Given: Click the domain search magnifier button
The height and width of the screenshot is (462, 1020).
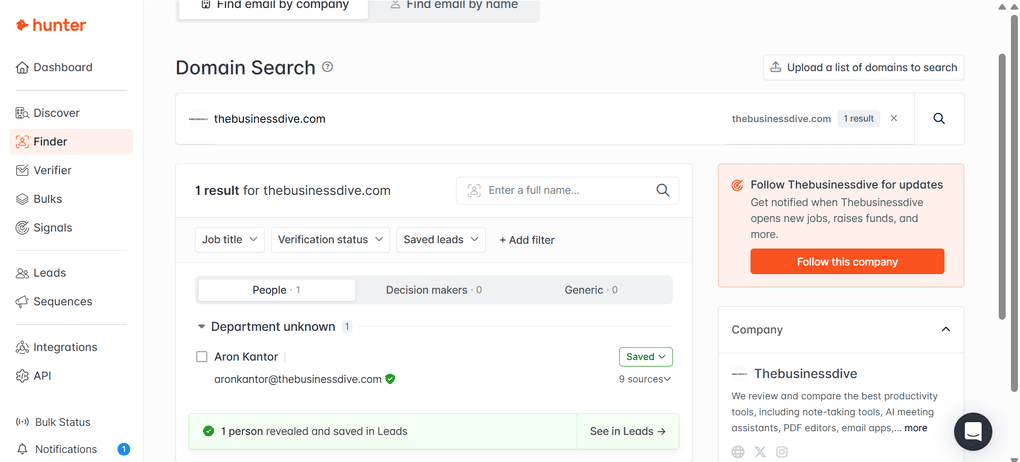Looking at the screenshot, I should click(939, 118).
